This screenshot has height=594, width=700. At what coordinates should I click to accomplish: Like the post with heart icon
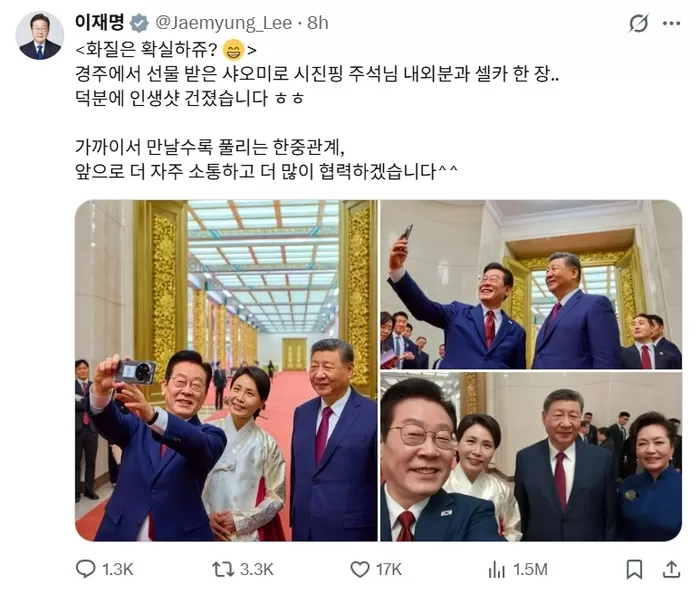tap(359, 569)
